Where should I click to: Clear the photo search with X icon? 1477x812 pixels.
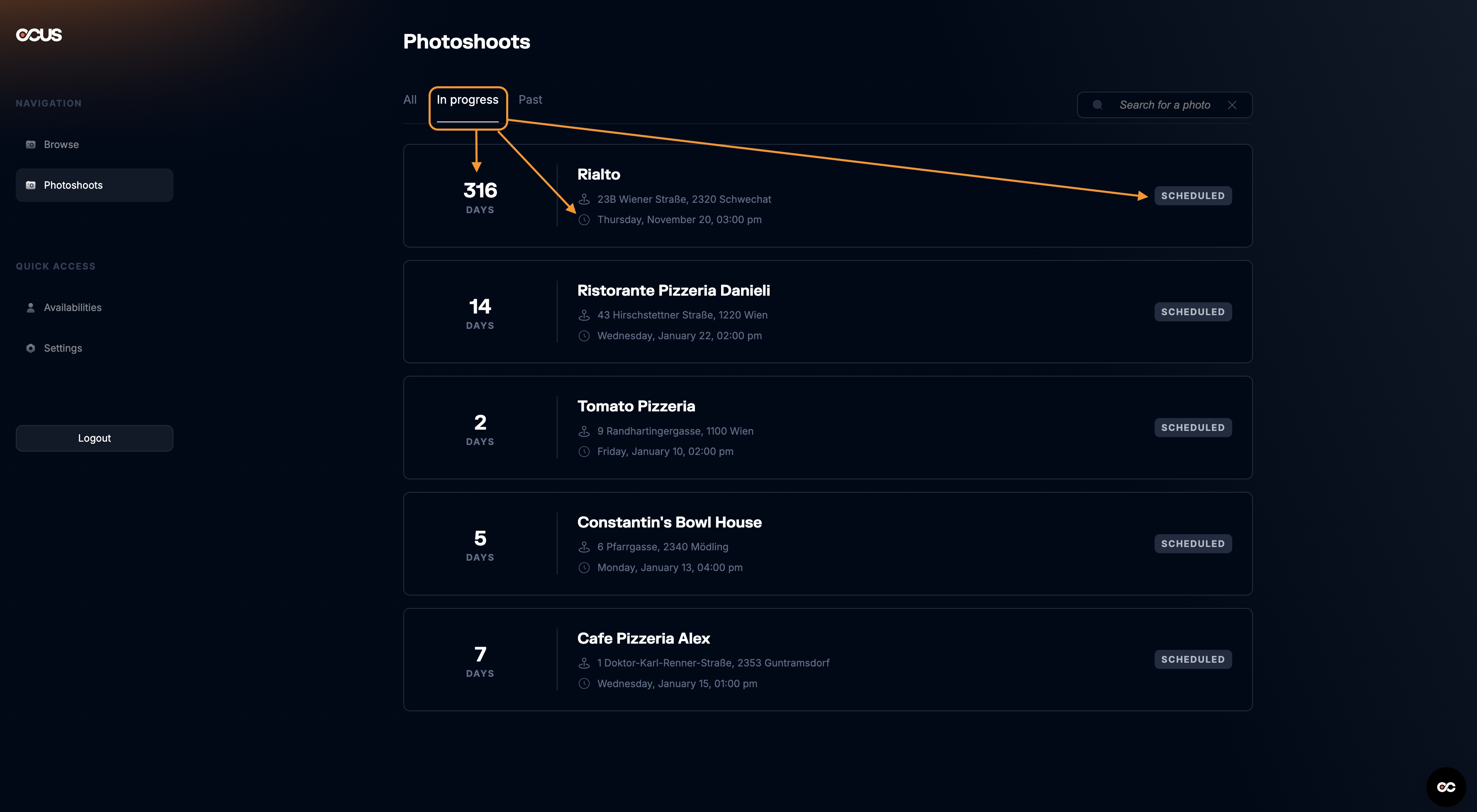tap(1232, 105)
